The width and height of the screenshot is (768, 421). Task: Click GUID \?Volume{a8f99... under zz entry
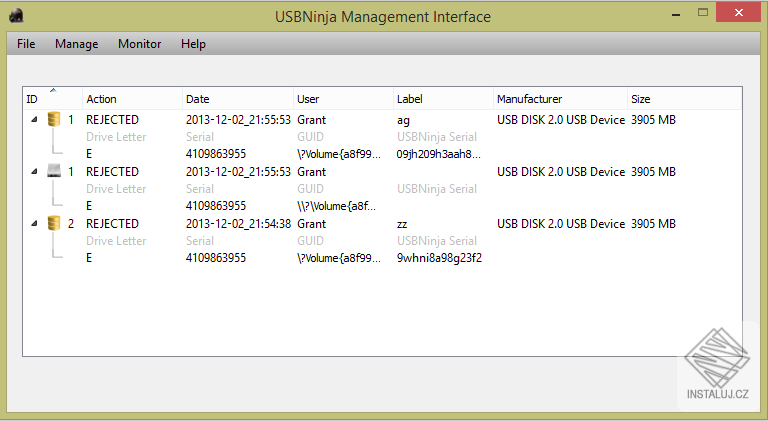(338, 258)
